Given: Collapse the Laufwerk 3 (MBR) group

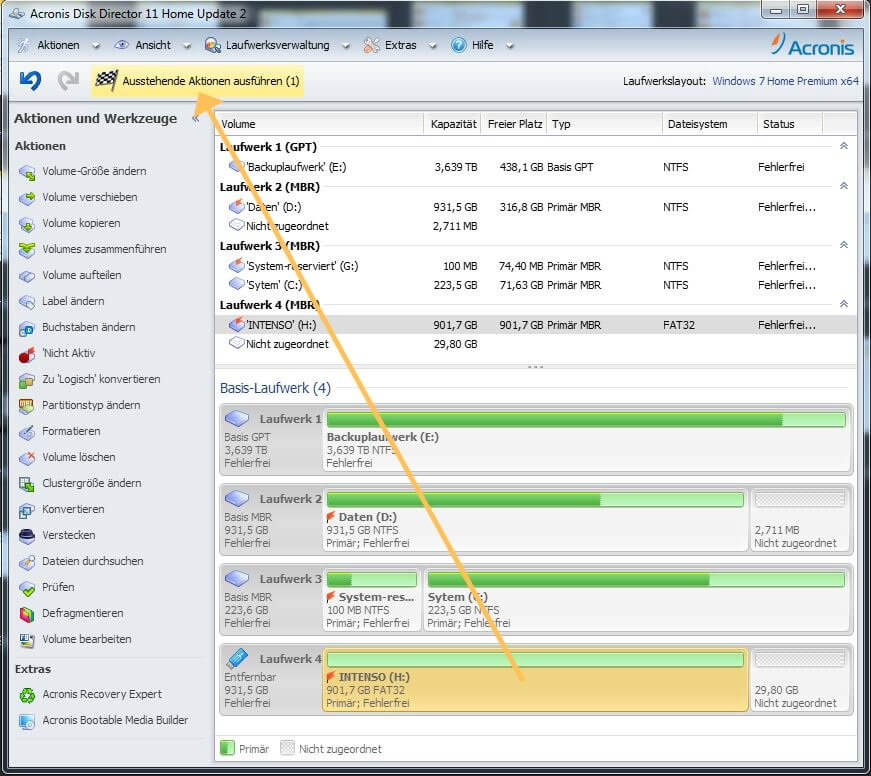Looking at the screenshot, I should (x=843, y=245).
